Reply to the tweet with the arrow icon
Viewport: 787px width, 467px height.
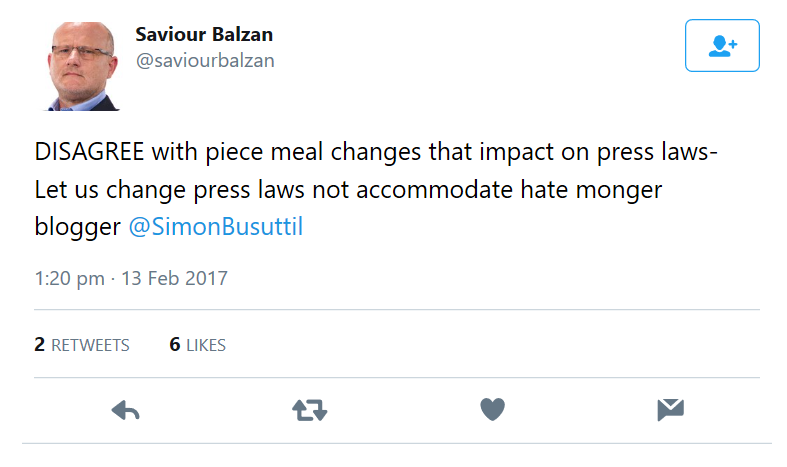(x=125, y=410)
